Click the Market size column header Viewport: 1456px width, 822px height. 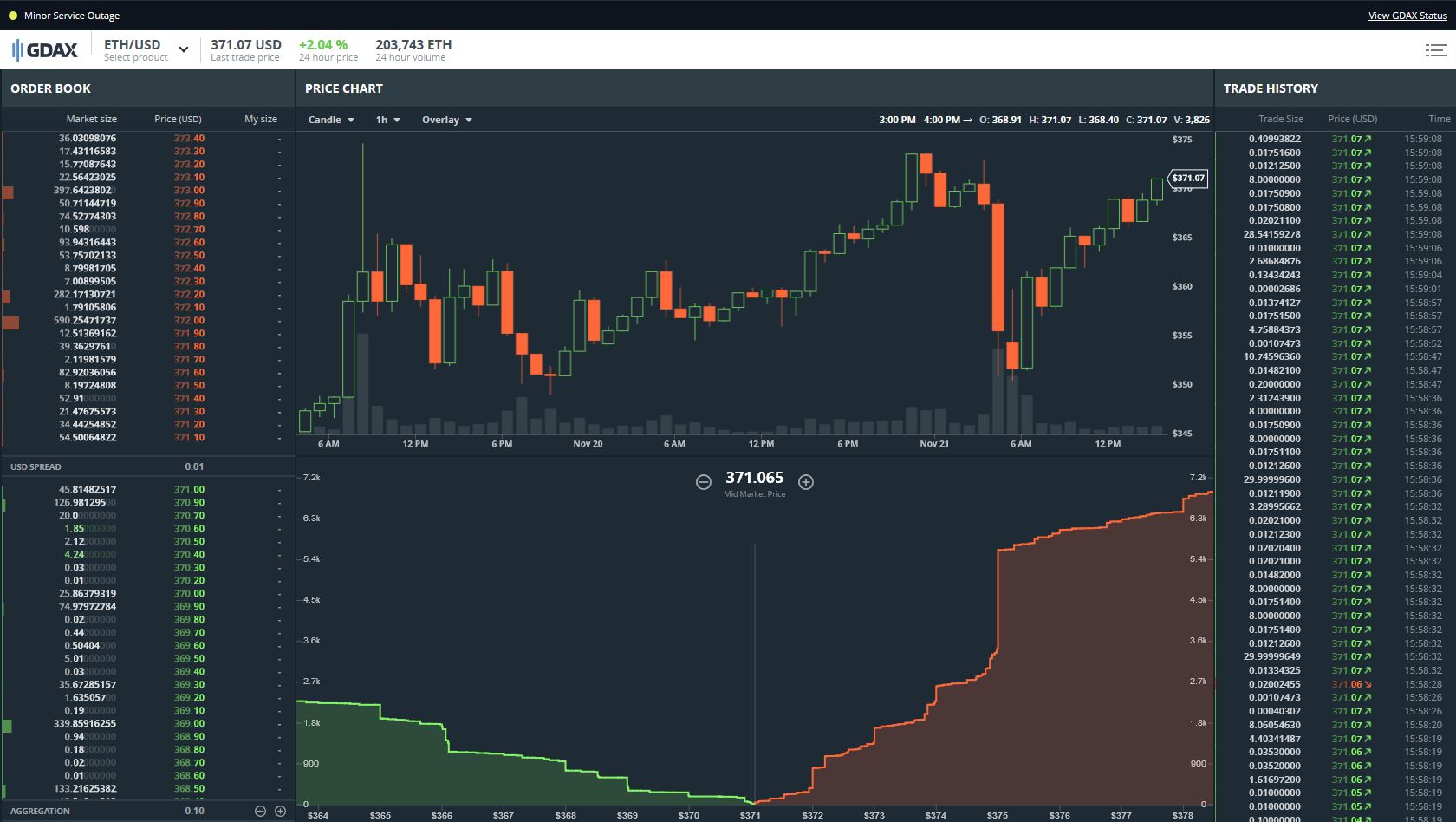[91, 119]
